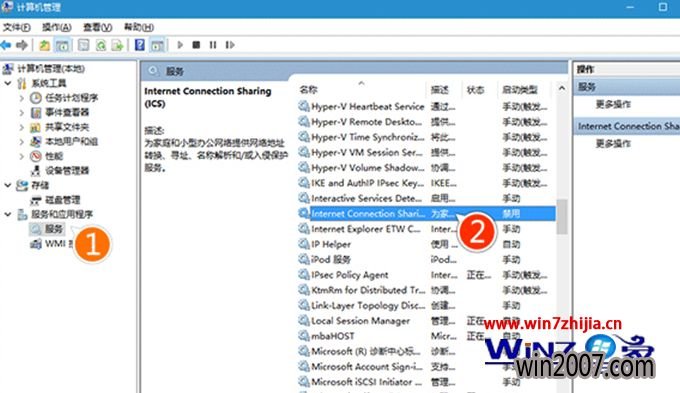Expand the 事件查看器 node
Image resolution: width=680 pixels, height=393 pixels.
click(x=22, y=112)
